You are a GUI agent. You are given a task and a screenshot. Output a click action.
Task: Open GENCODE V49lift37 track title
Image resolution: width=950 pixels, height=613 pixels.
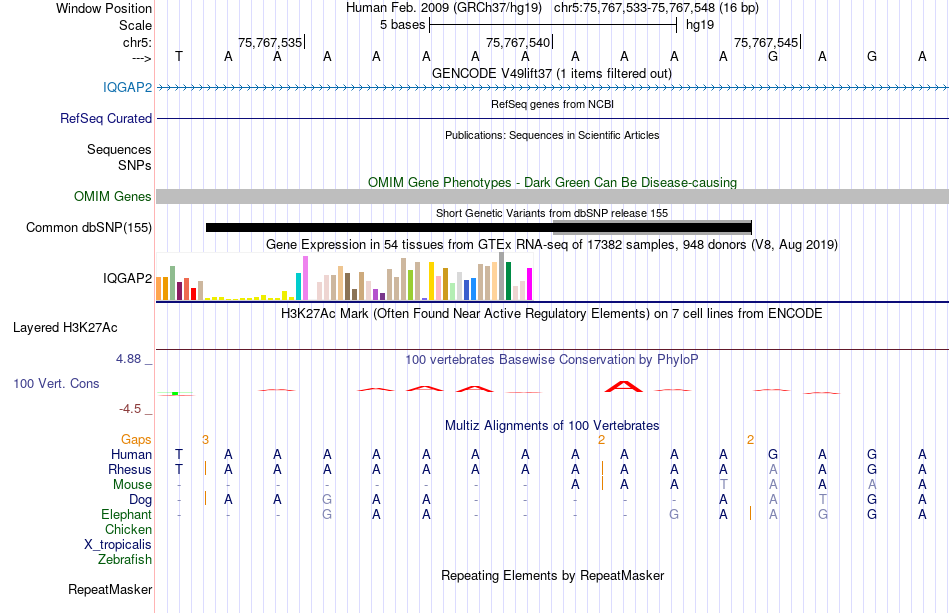pos(552,73)
